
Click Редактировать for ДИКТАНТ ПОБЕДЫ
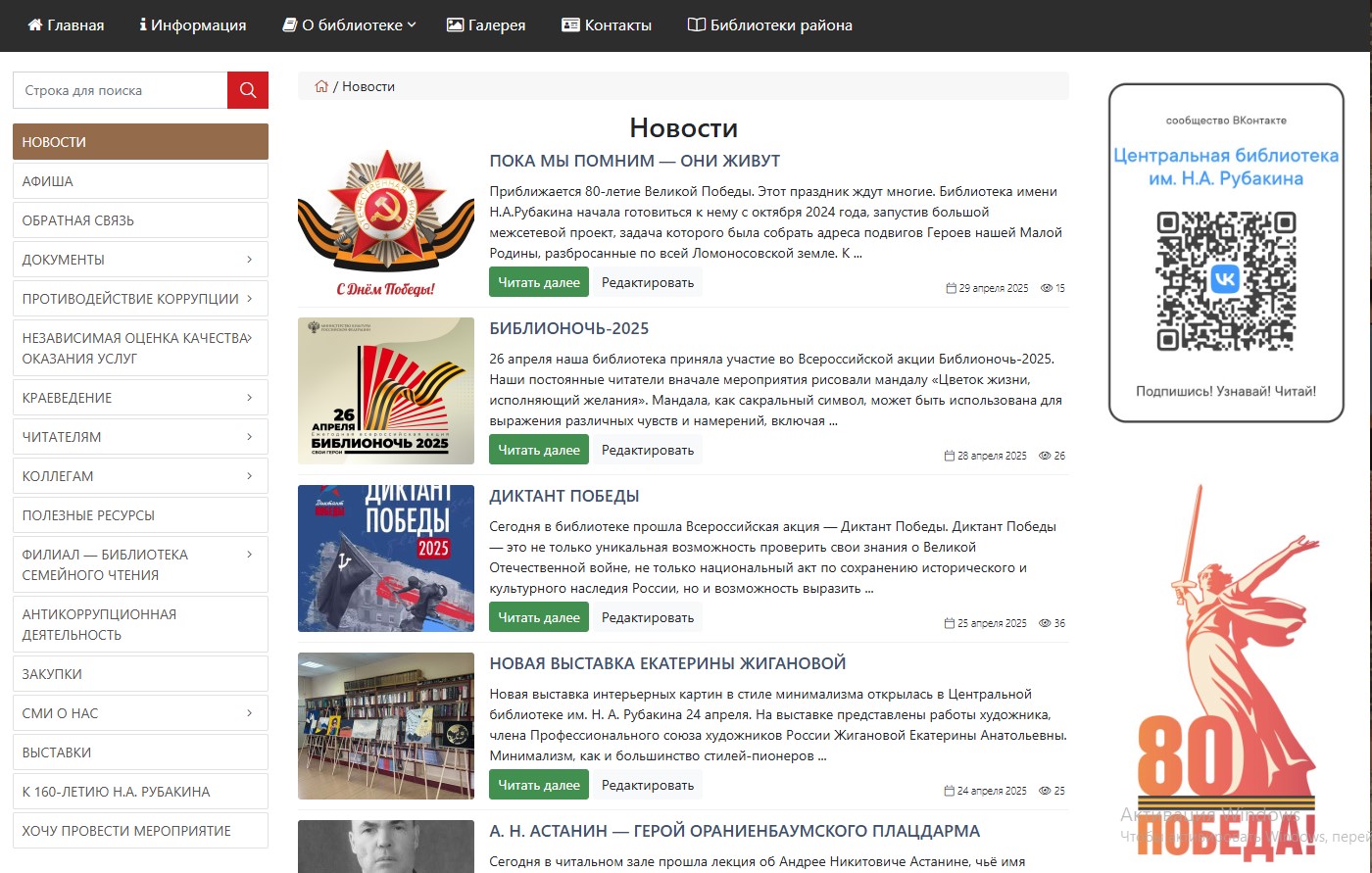point(648,617)
